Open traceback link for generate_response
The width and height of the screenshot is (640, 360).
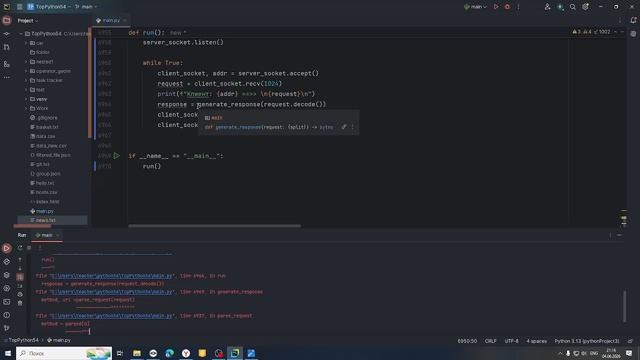tap(111, 292)
